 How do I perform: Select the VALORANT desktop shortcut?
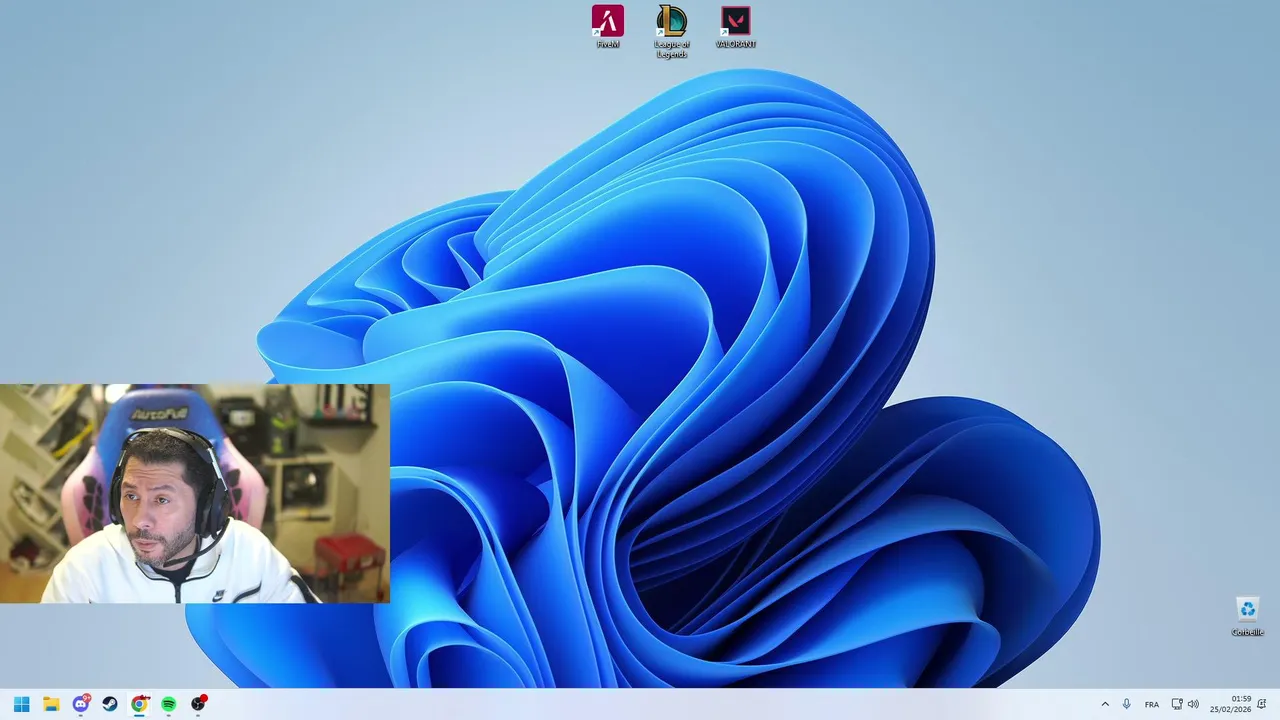(735, 27)
